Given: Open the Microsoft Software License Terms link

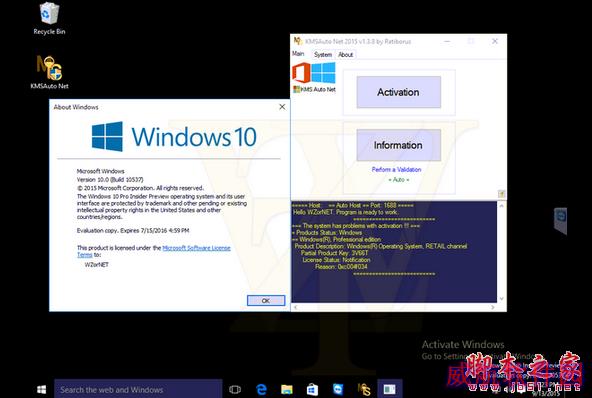Looking at the screenshot, I should [x=154, y=251].
